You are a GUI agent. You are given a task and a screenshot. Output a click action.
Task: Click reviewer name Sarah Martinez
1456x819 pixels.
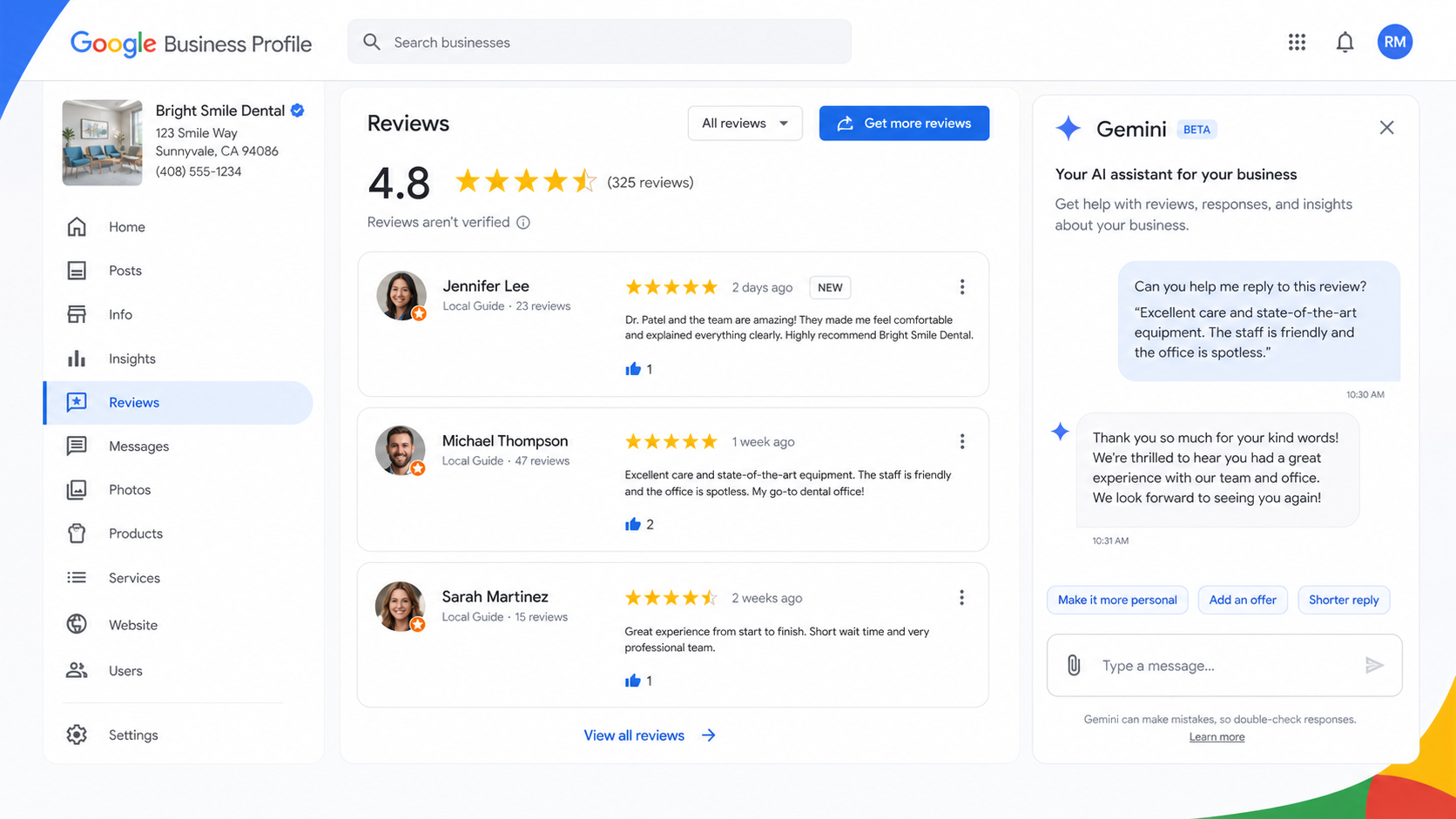tap(495, 597)
